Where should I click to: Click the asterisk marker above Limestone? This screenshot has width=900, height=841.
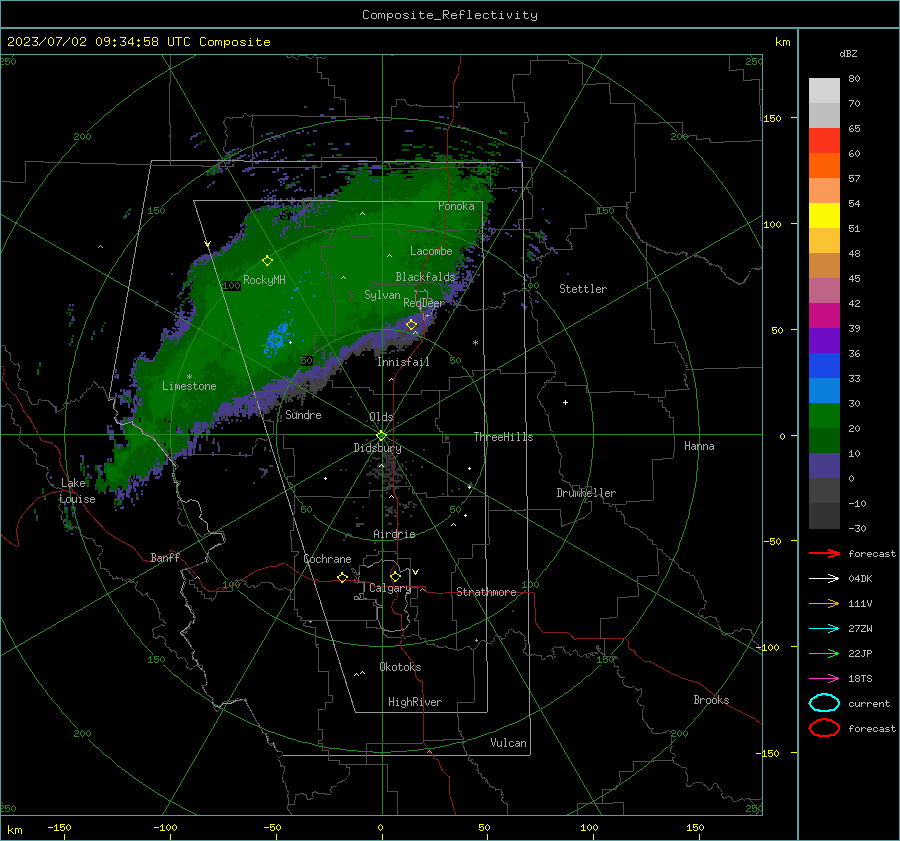(189, 377)
